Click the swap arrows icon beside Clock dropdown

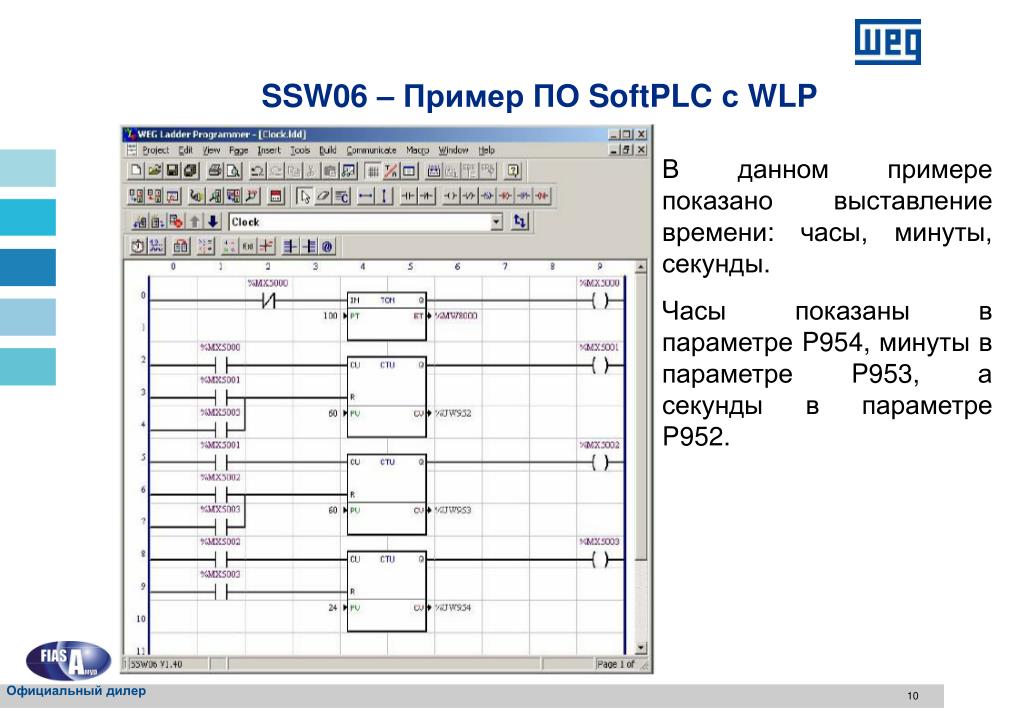[x=519, y=221]
